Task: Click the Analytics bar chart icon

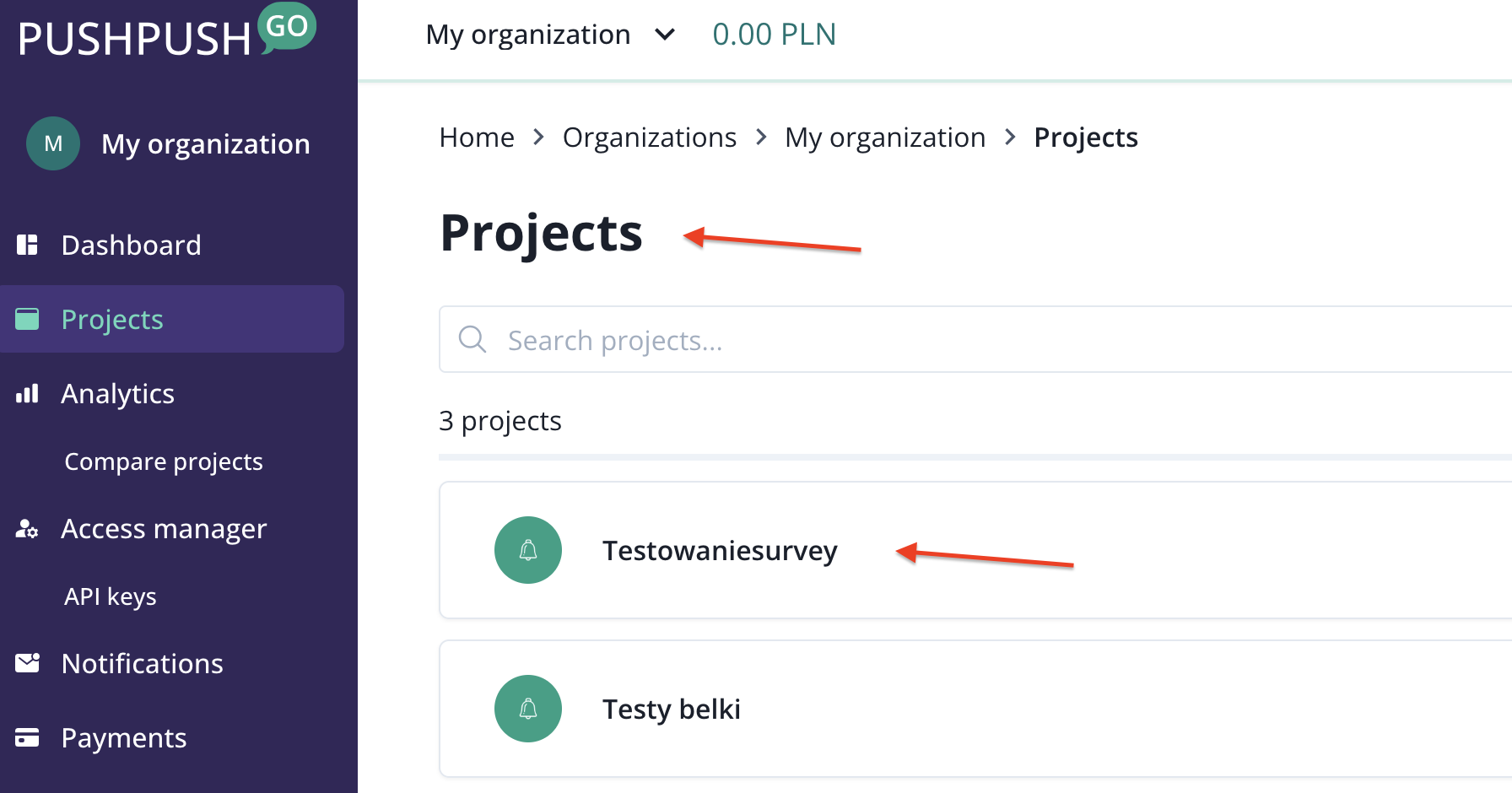Action: (x=27, y=394)
